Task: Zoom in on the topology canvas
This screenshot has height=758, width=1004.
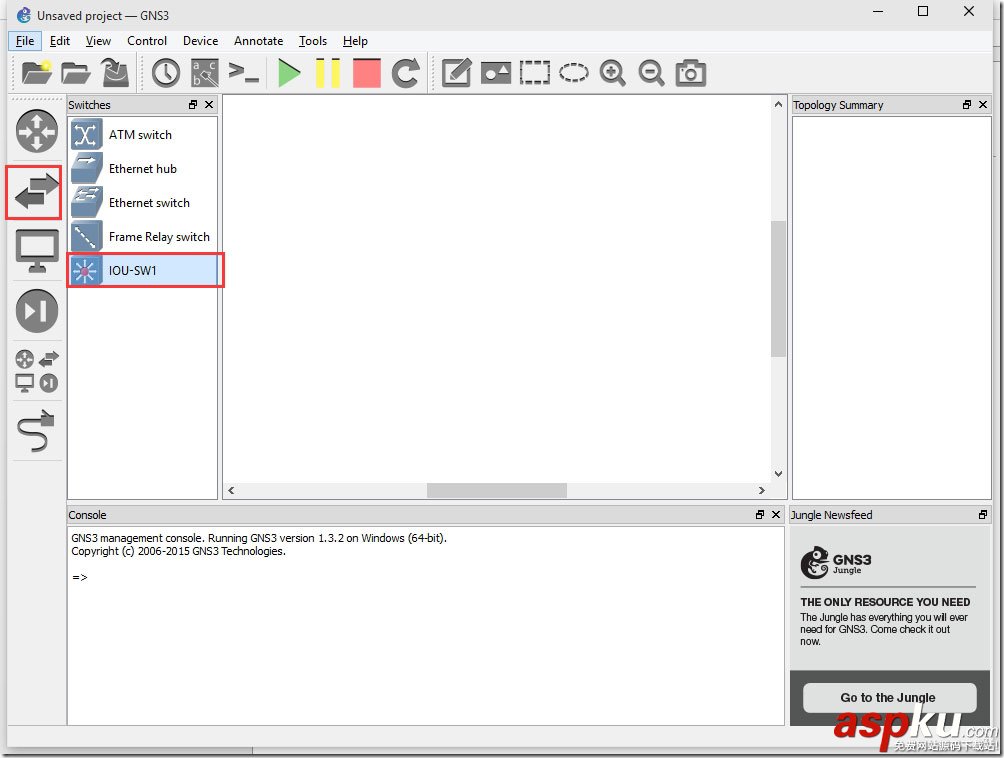Action: (612, 72)
